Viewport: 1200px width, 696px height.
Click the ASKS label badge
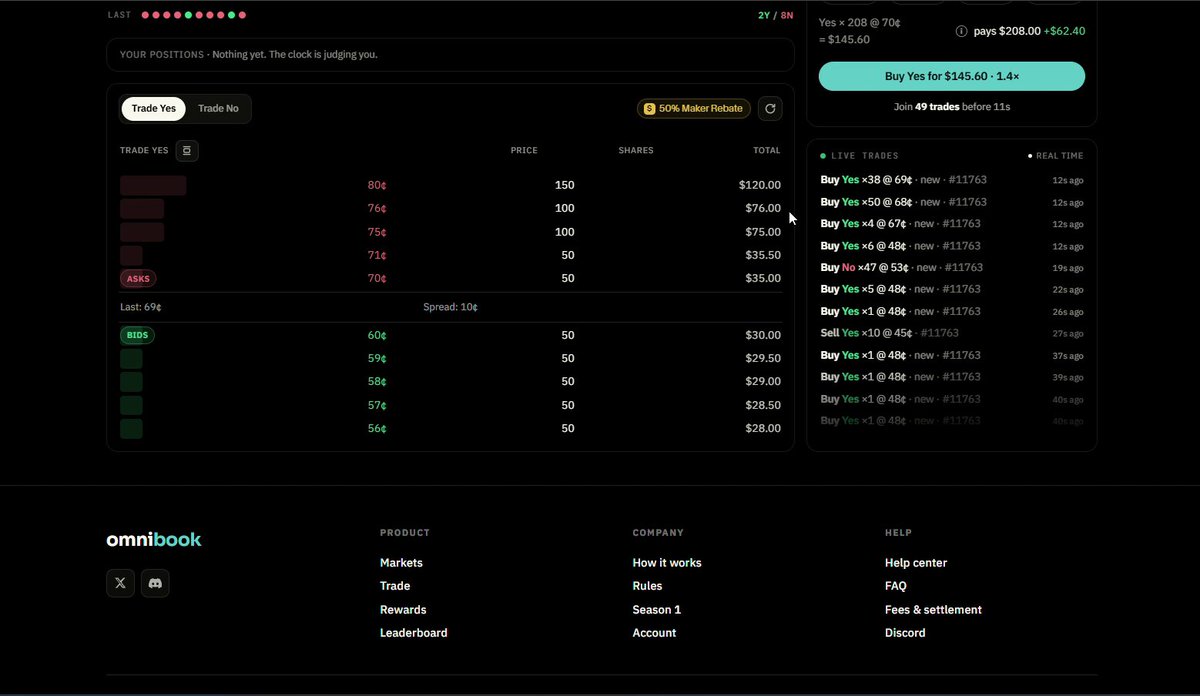click(138, 278)
